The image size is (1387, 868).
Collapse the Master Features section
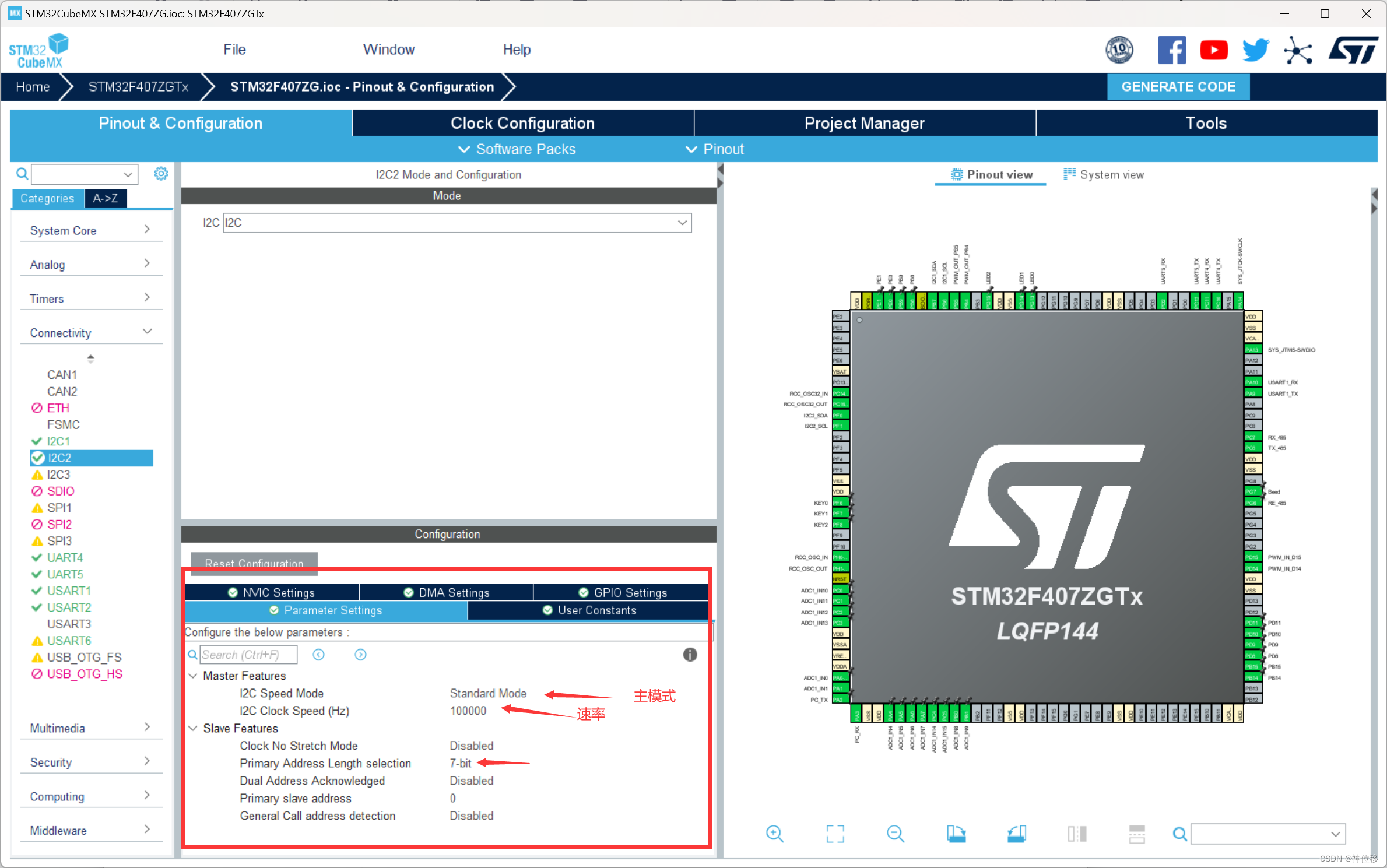point(193,676)
